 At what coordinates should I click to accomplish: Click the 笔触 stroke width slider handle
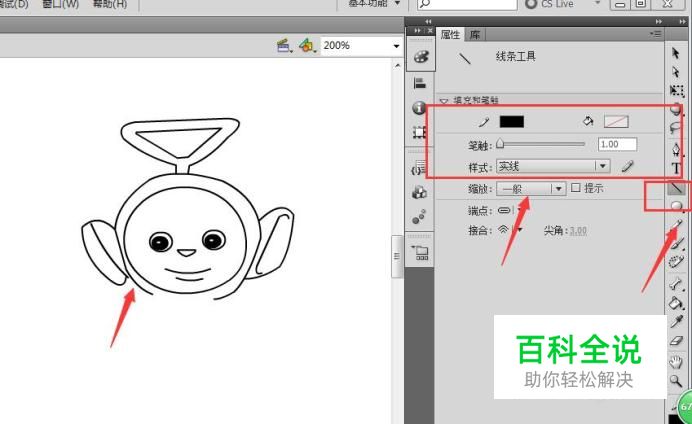pyautogui.click(x=500, y=144)
